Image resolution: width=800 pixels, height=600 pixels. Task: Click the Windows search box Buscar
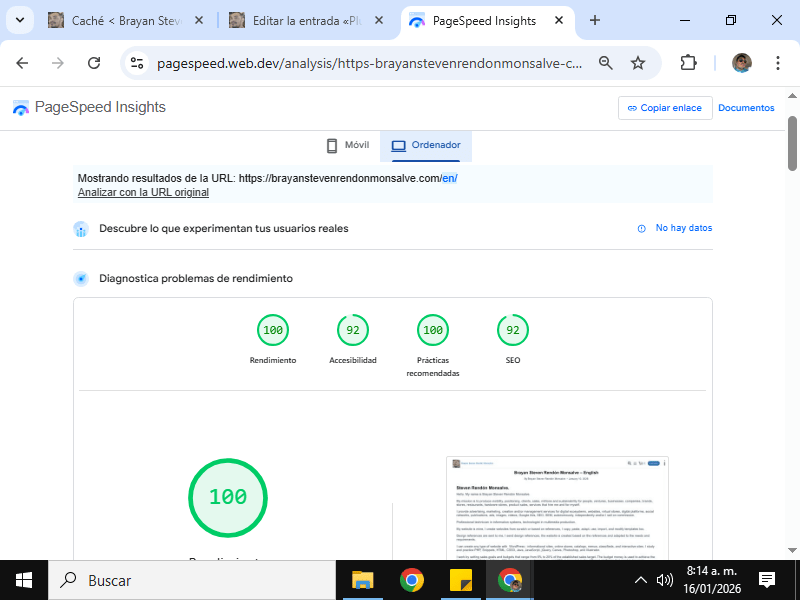coord(190,580)
